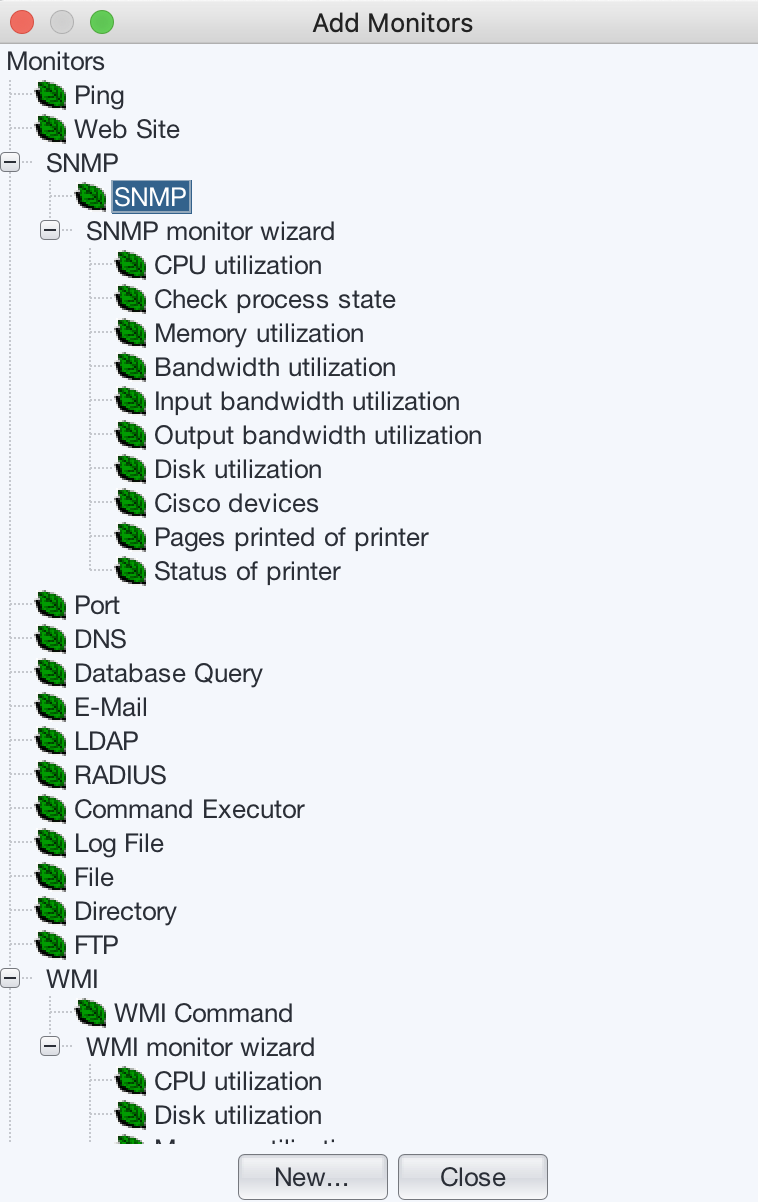This screenshot has height=1202, width=758.
Task: Select the Bandwidth utilization entry
Action: pos(274,367)
